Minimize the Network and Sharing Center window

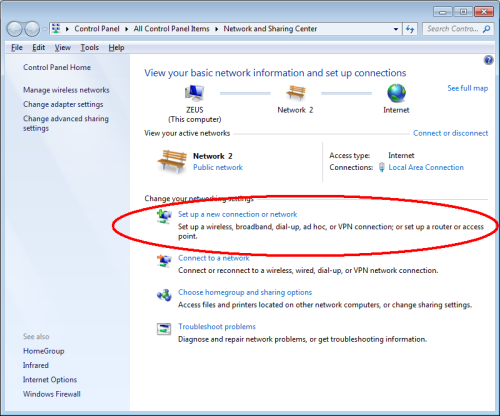pos(443,12)
